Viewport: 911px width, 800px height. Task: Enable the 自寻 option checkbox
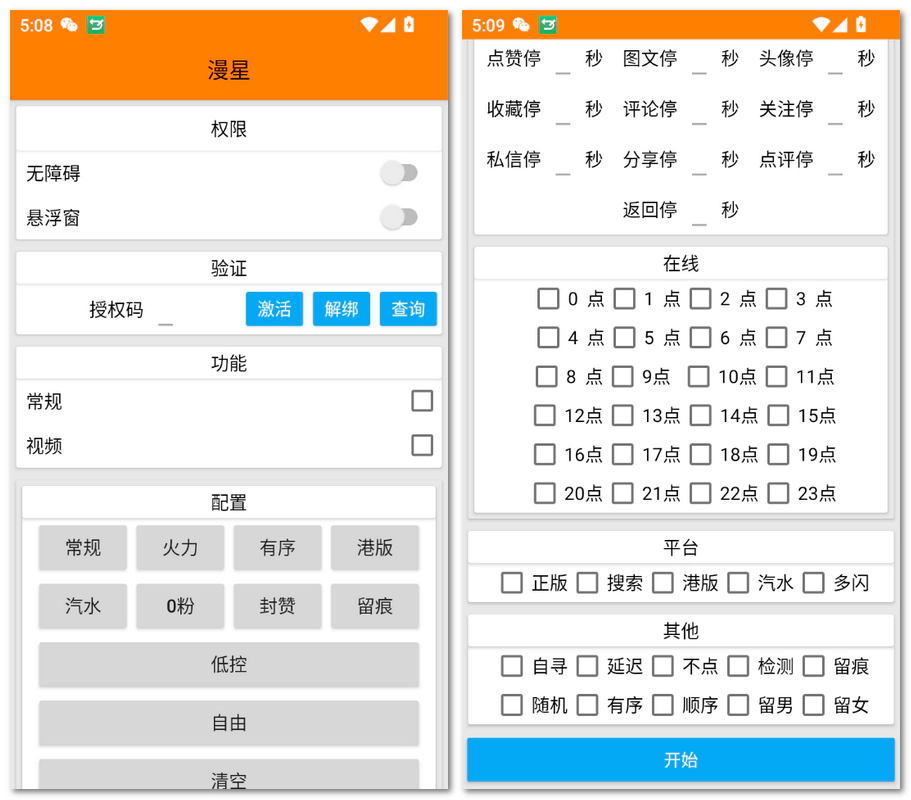click(512, 666)
